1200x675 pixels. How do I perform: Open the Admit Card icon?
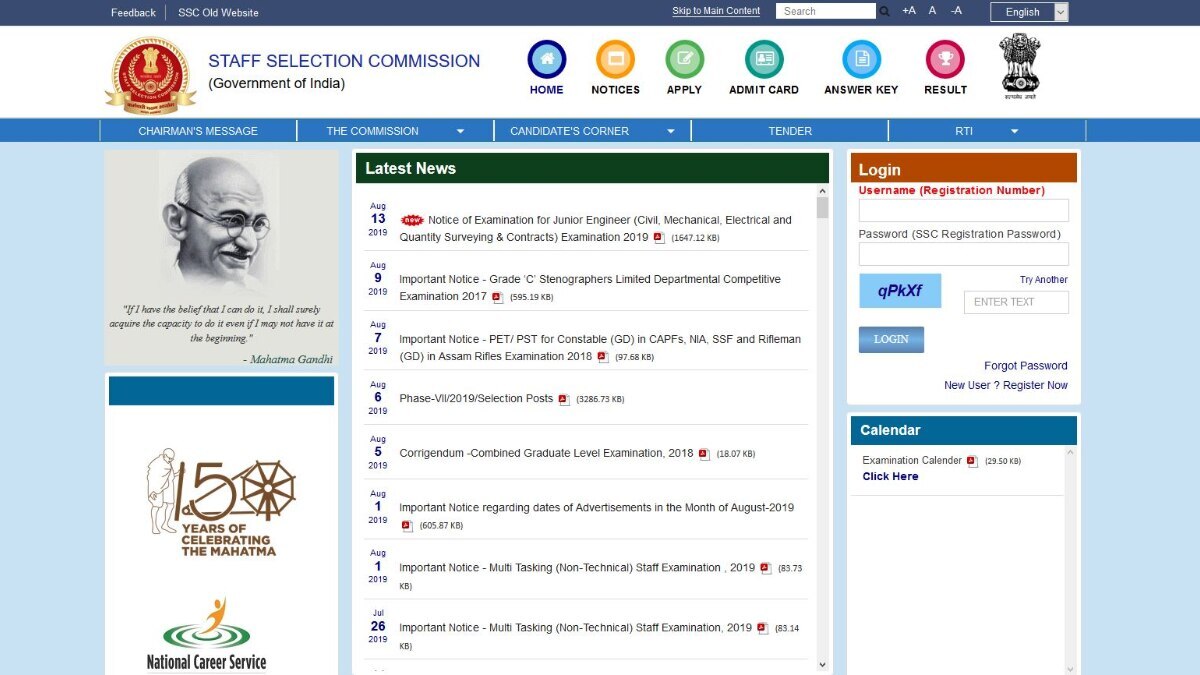point(764,59)
